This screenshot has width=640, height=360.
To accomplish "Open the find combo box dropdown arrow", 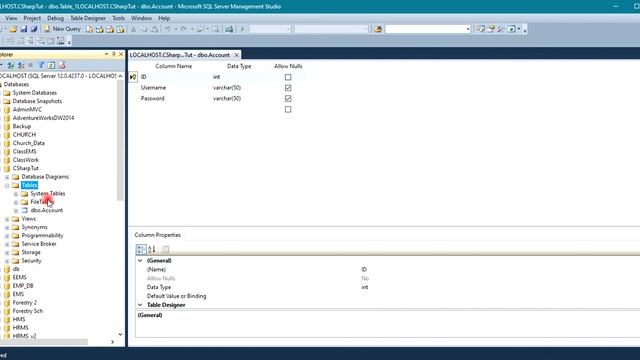I will tap(468, 29).
